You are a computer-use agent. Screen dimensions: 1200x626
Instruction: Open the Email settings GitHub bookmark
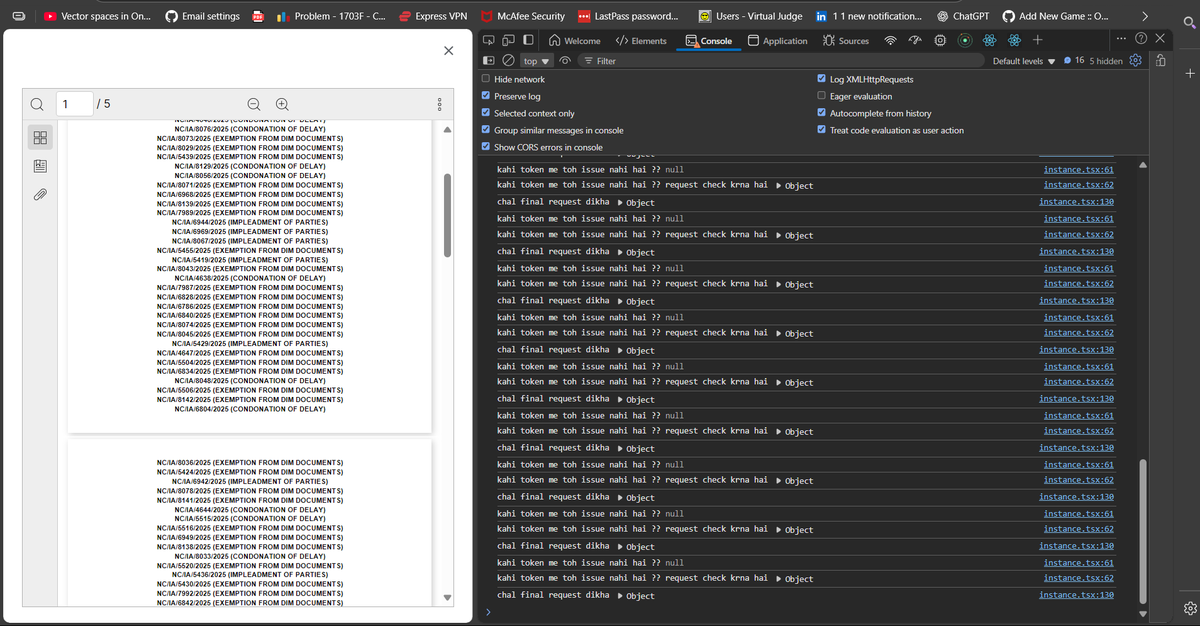(x=203, y=16)
